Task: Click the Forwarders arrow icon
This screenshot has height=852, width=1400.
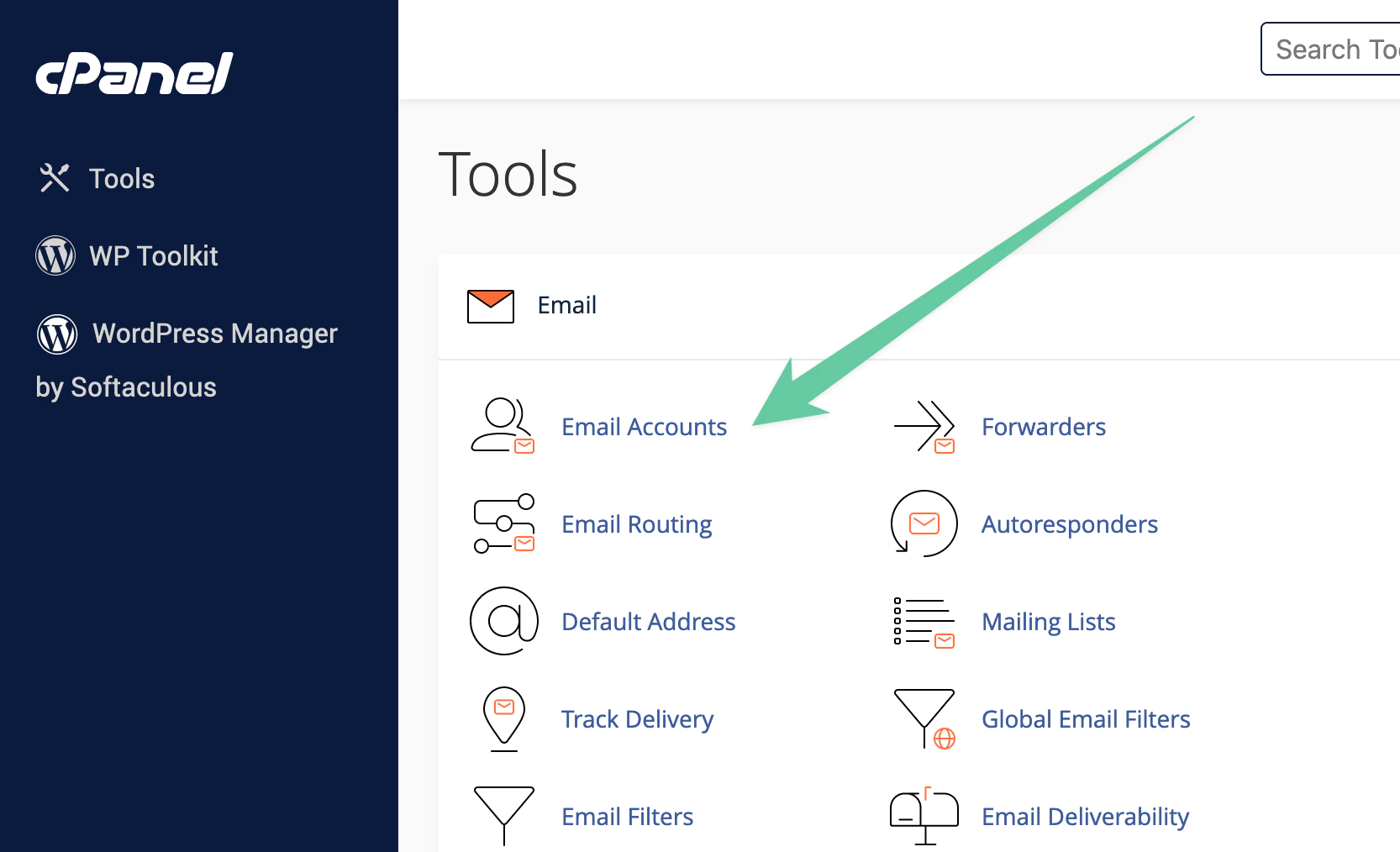Action: 923,427
